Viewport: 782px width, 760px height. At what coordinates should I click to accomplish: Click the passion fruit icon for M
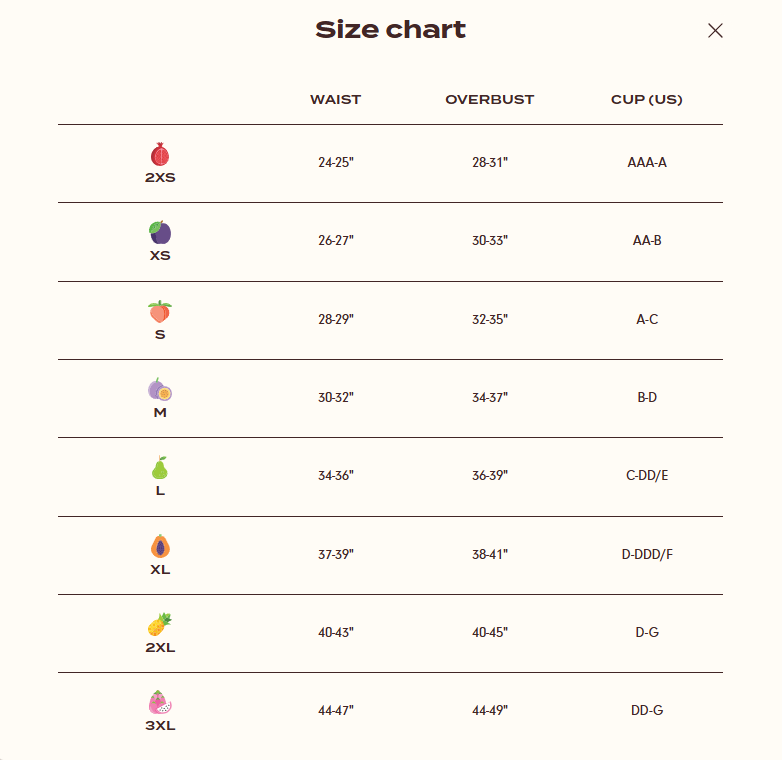160,389
